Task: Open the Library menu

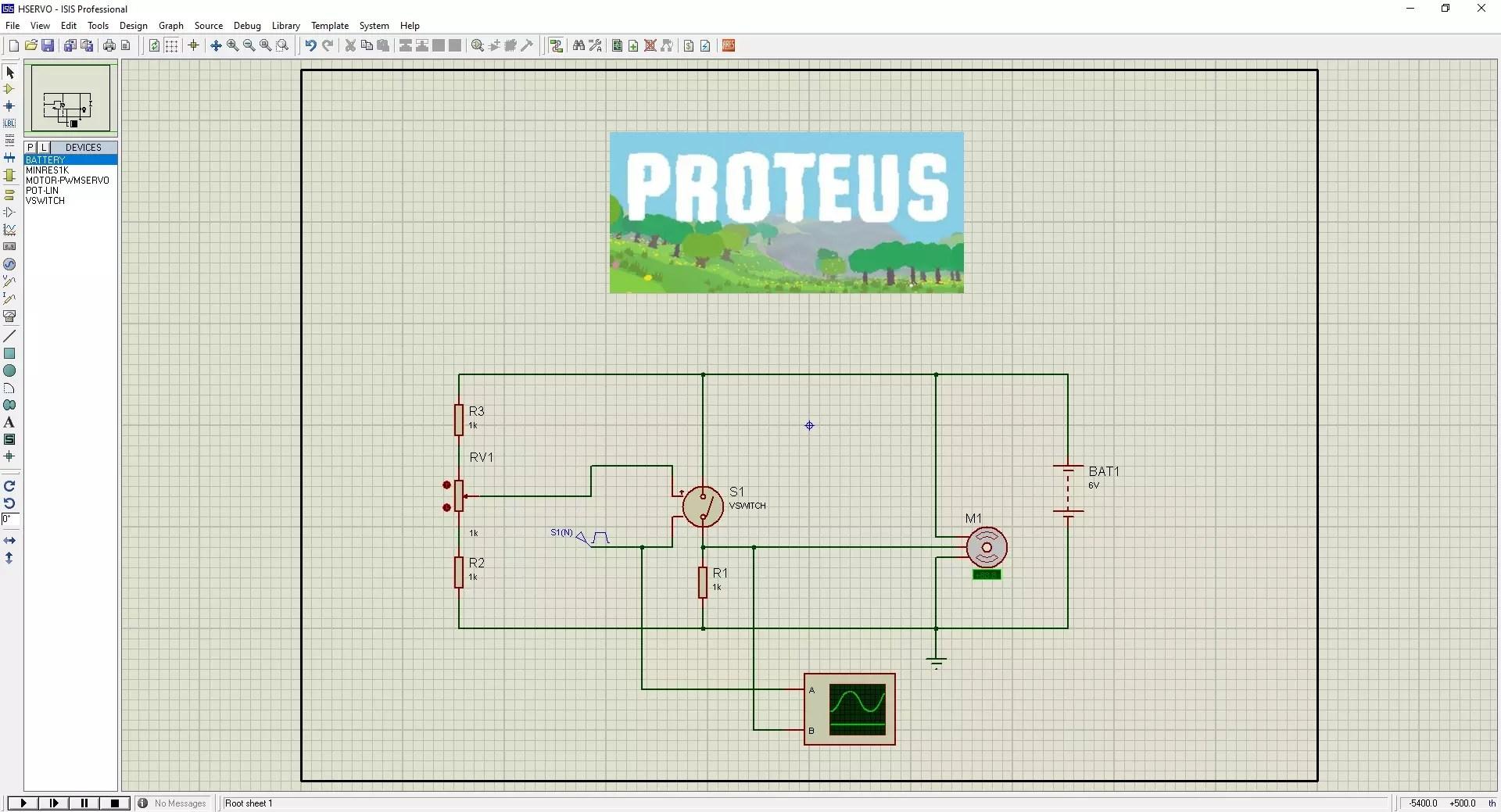Action: click(x=285, y=26)
